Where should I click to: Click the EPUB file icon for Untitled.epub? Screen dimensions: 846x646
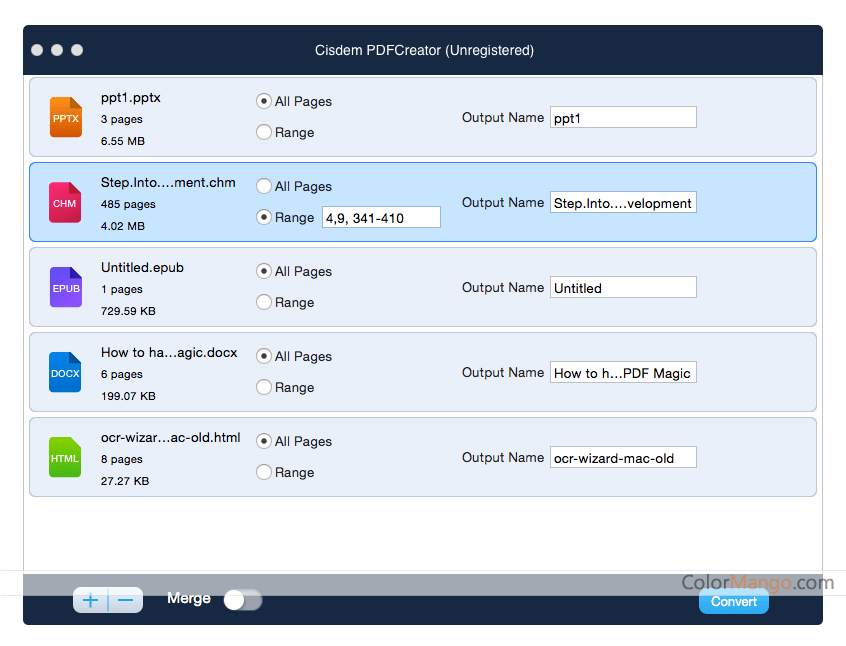pos(66,287)
